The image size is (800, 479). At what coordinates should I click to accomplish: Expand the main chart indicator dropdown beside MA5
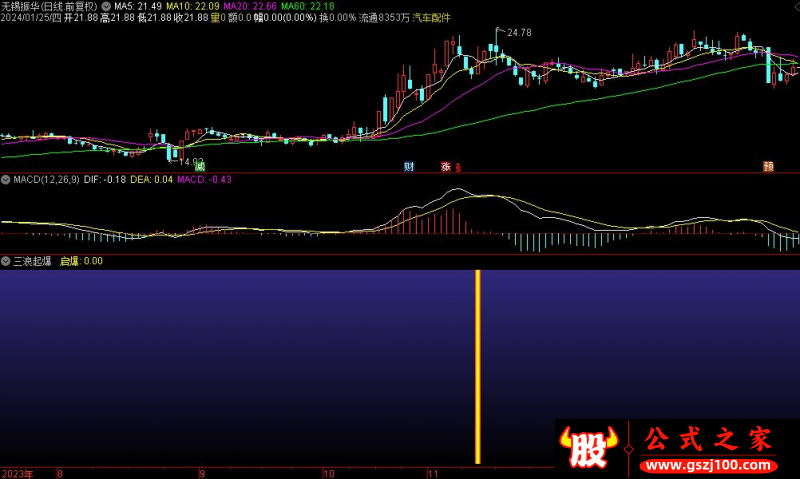point(107,6)
